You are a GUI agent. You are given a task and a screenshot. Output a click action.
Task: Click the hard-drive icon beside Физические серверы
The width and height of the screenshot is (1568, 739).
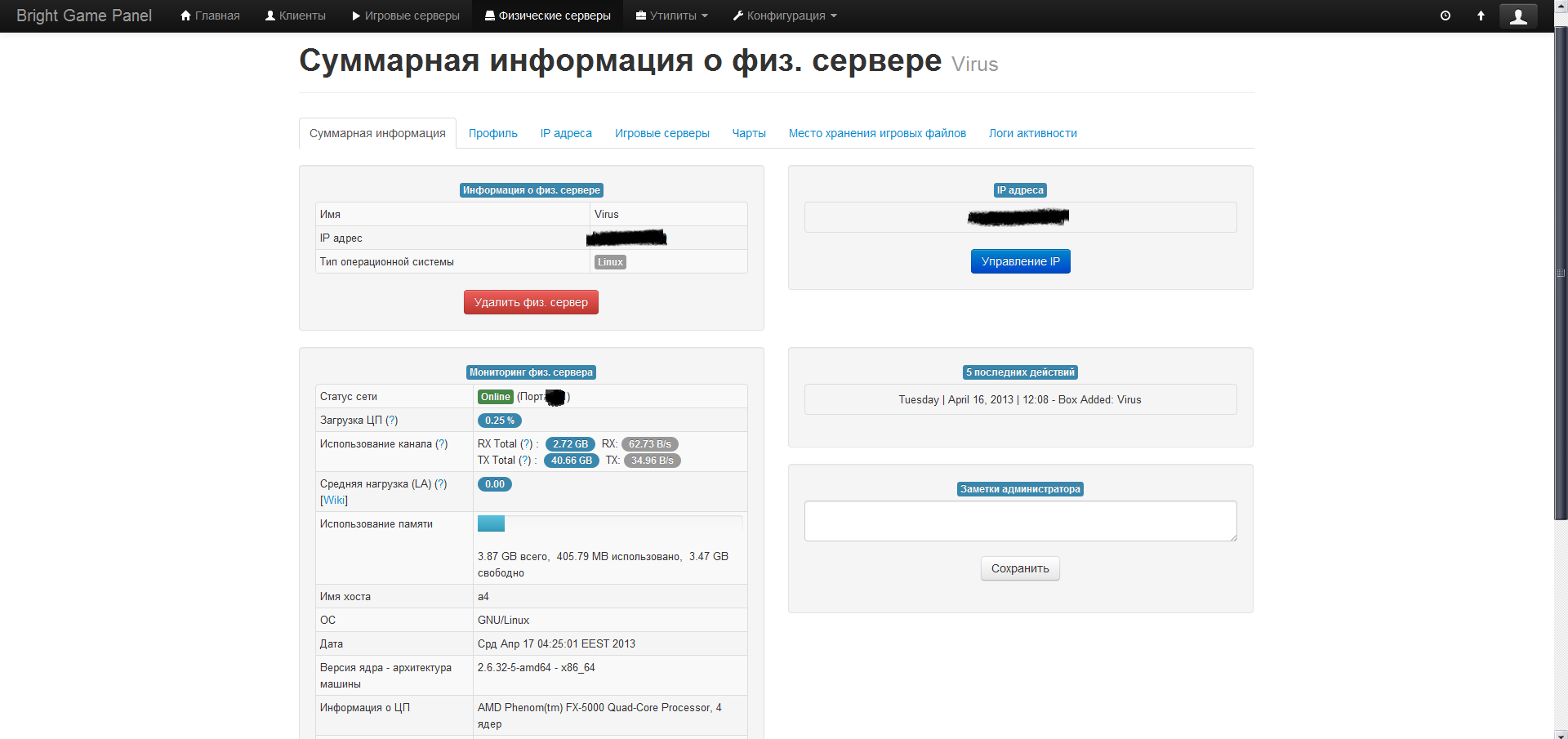(490, 16)
